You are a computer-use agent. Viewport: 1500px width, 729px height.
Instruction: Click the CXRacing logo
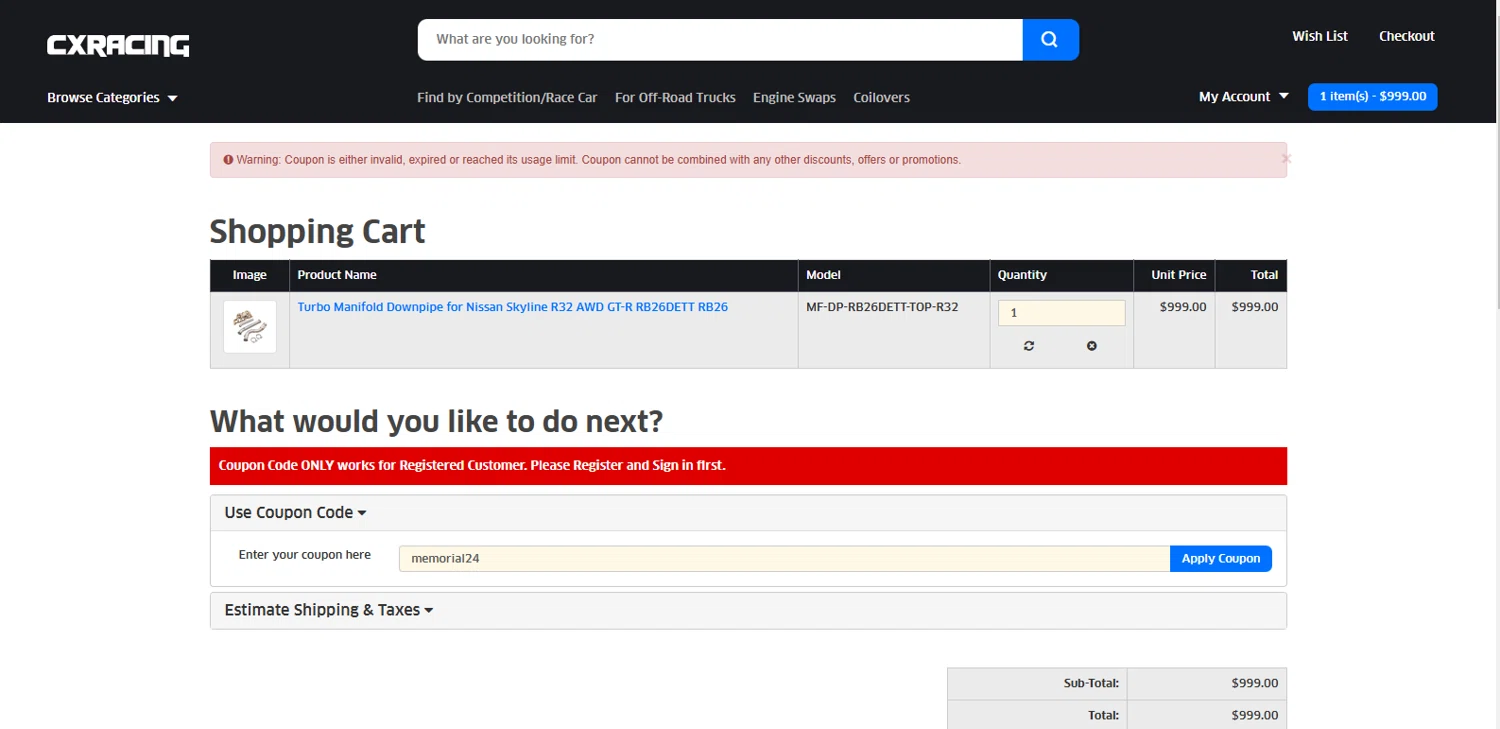tap(118, 45)
